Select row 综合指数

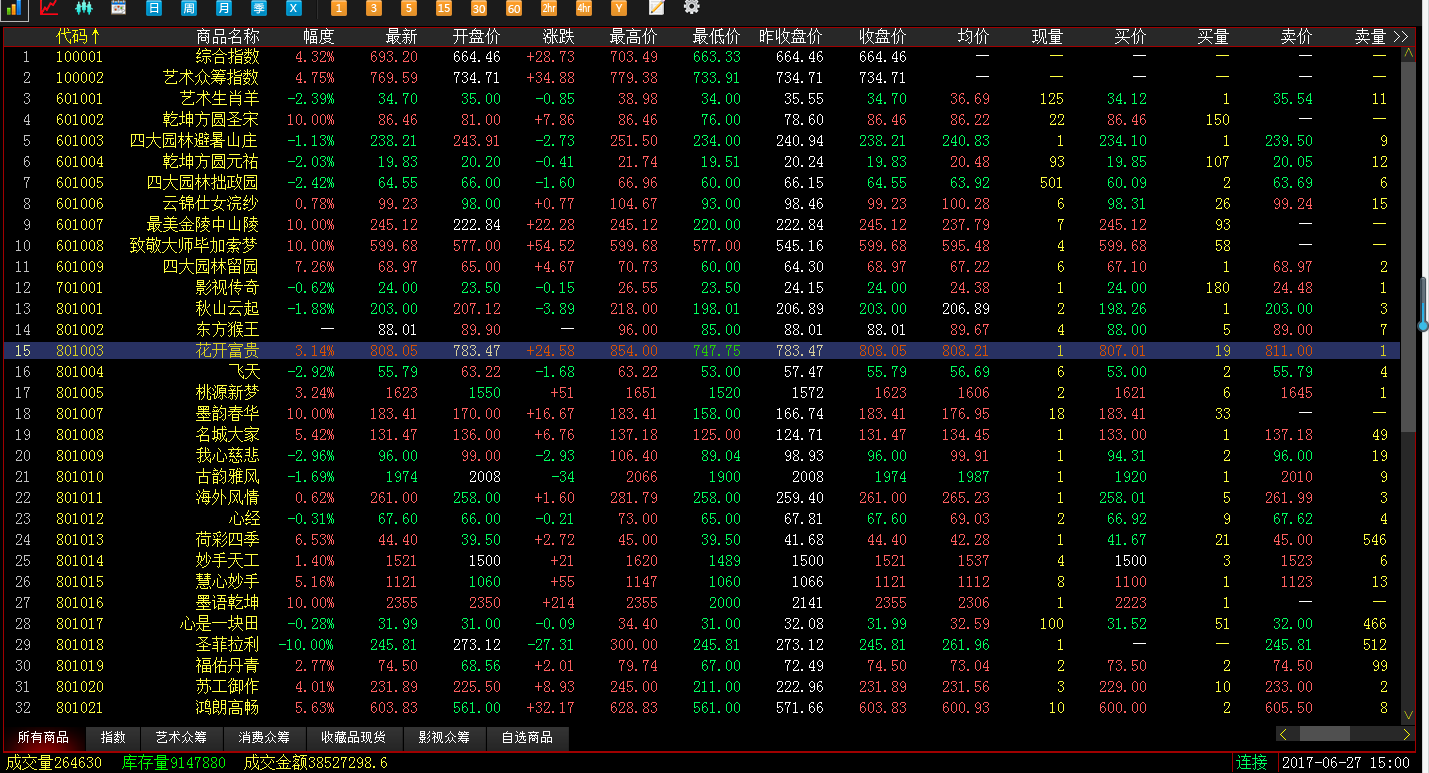coord(701,57)
